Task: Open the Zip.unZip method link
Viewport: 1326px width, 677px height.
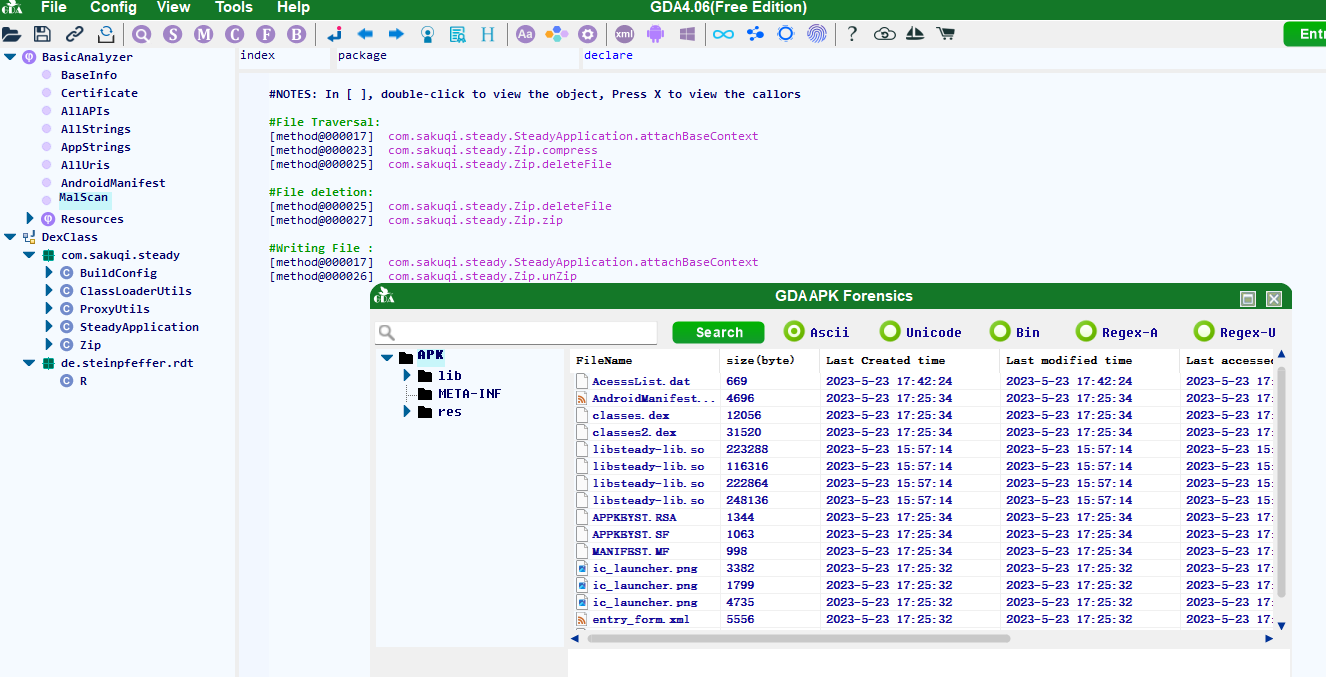Action: (x=482, y=277)
